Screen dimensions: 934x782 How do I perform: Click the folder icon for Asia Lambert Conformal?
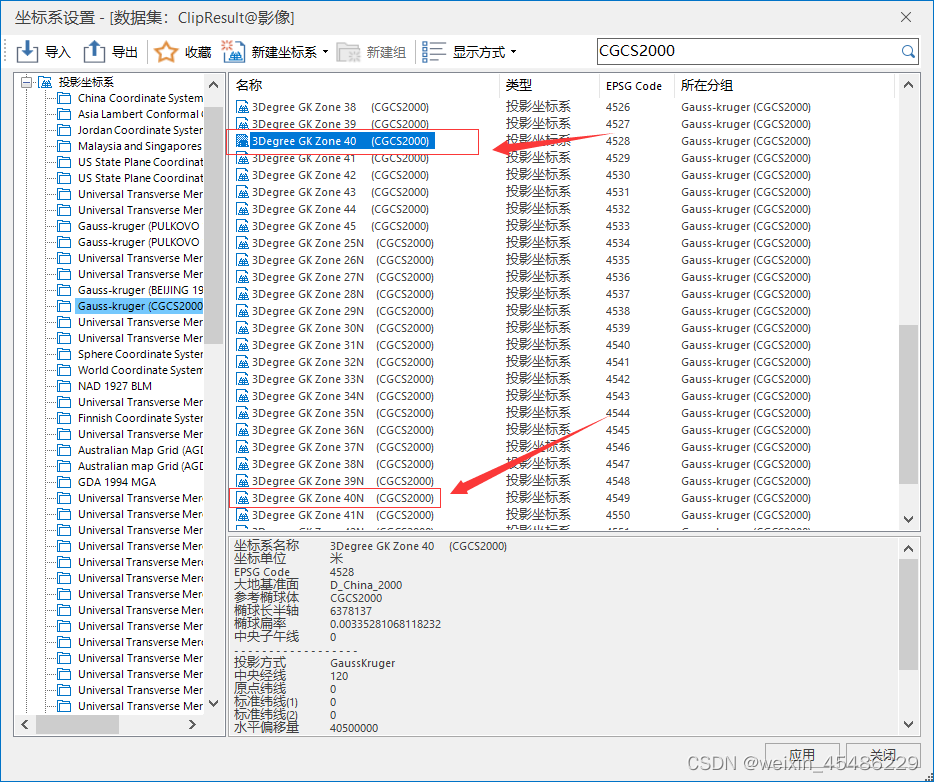[x=64, y=114]
